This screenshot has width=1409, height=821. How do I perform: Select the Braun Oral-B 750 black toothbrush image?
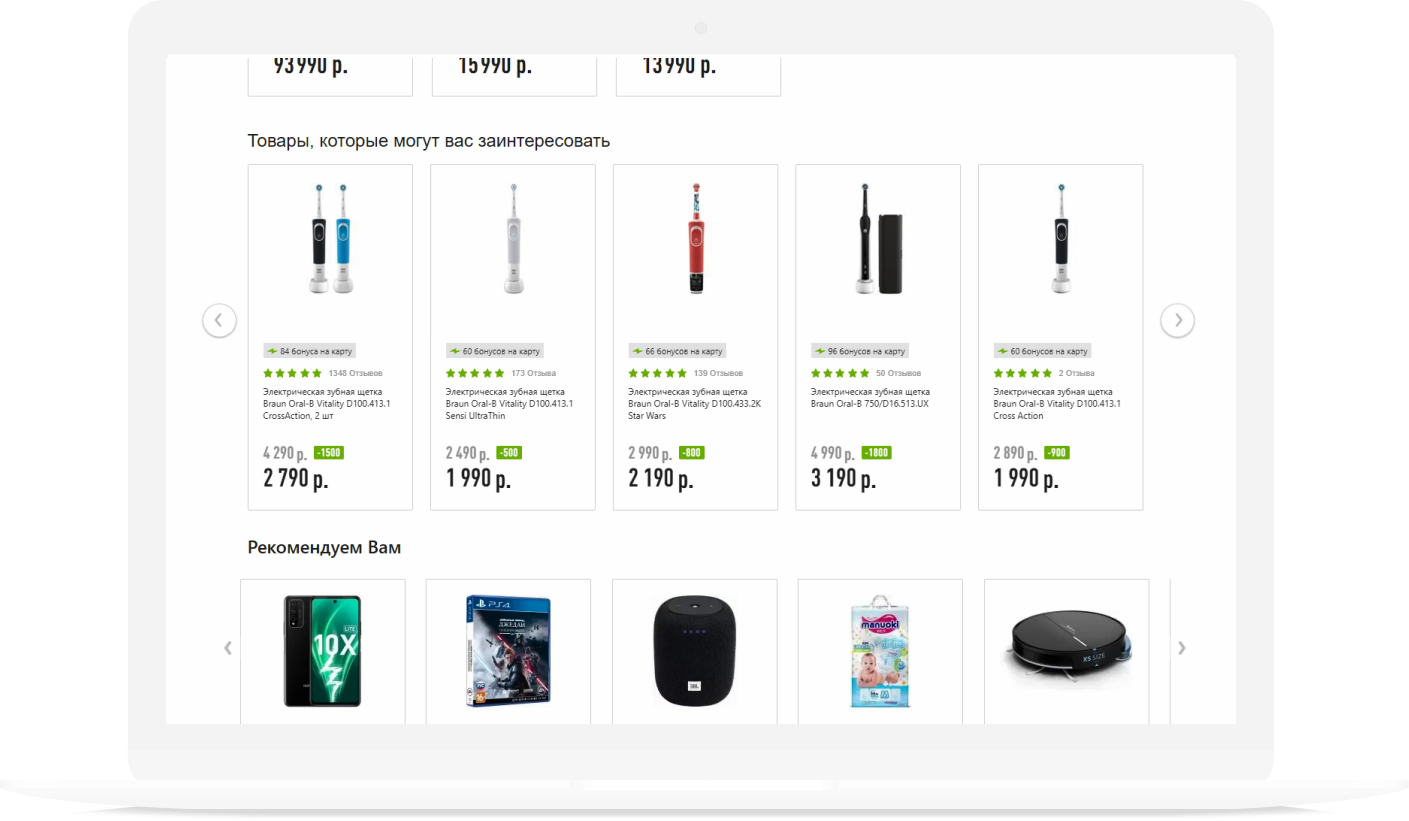[878, 239]
